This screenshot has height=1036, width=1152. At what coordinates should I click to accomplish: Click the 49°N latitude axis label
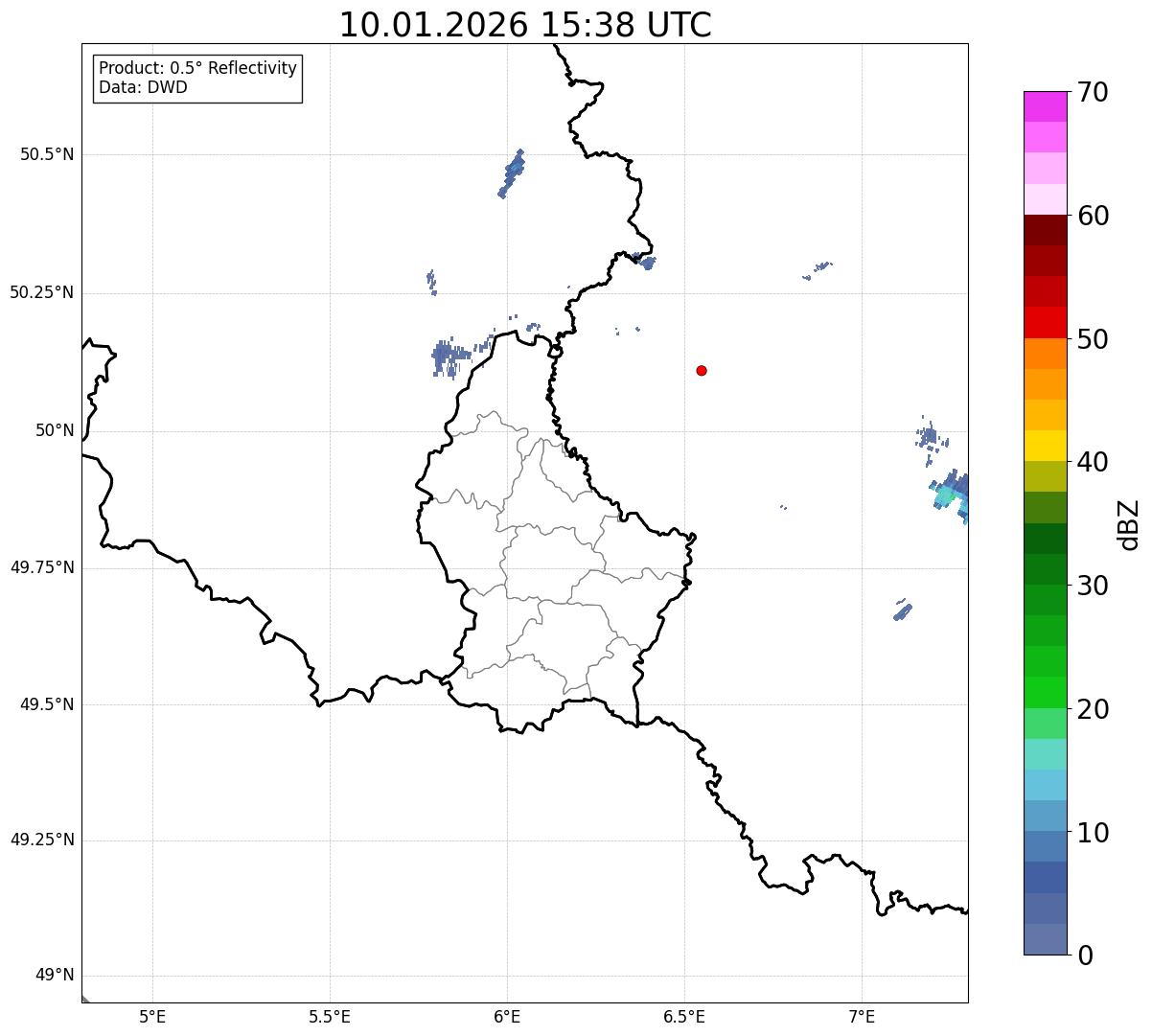click(x=54, y=976)
